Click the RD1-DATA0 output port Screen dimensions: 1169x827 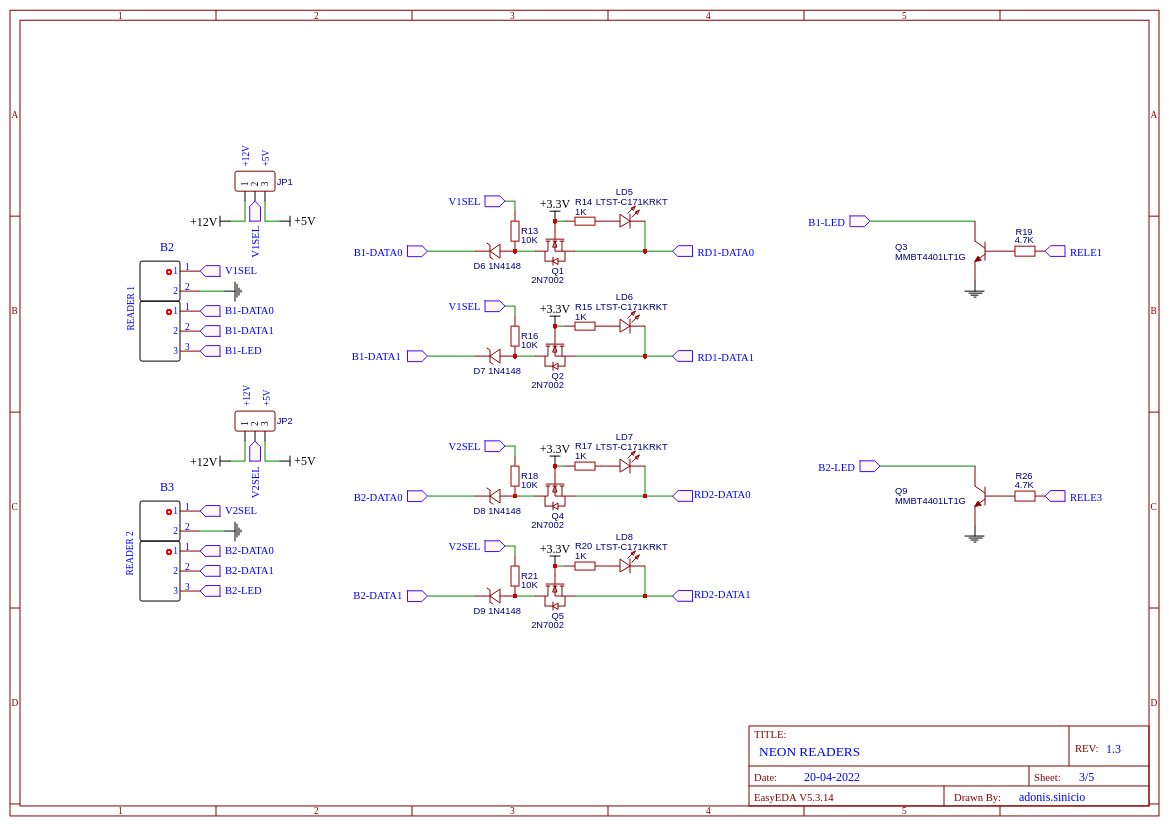pyautogui.click(x=683, y=251)
